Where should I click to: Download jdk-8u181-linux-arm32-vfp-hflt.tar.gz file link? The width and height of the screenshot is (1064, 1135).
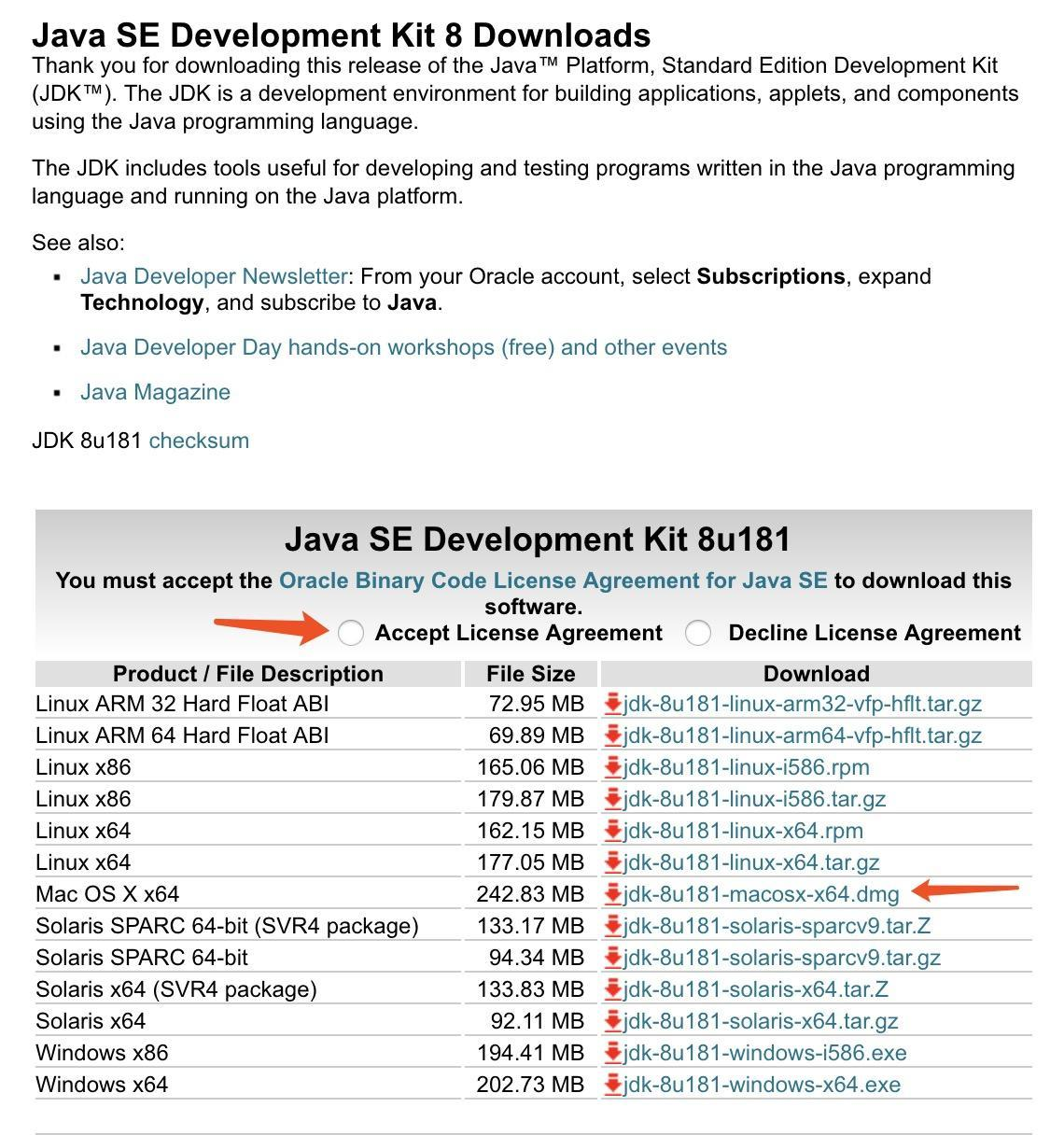[x=802, y=704]
